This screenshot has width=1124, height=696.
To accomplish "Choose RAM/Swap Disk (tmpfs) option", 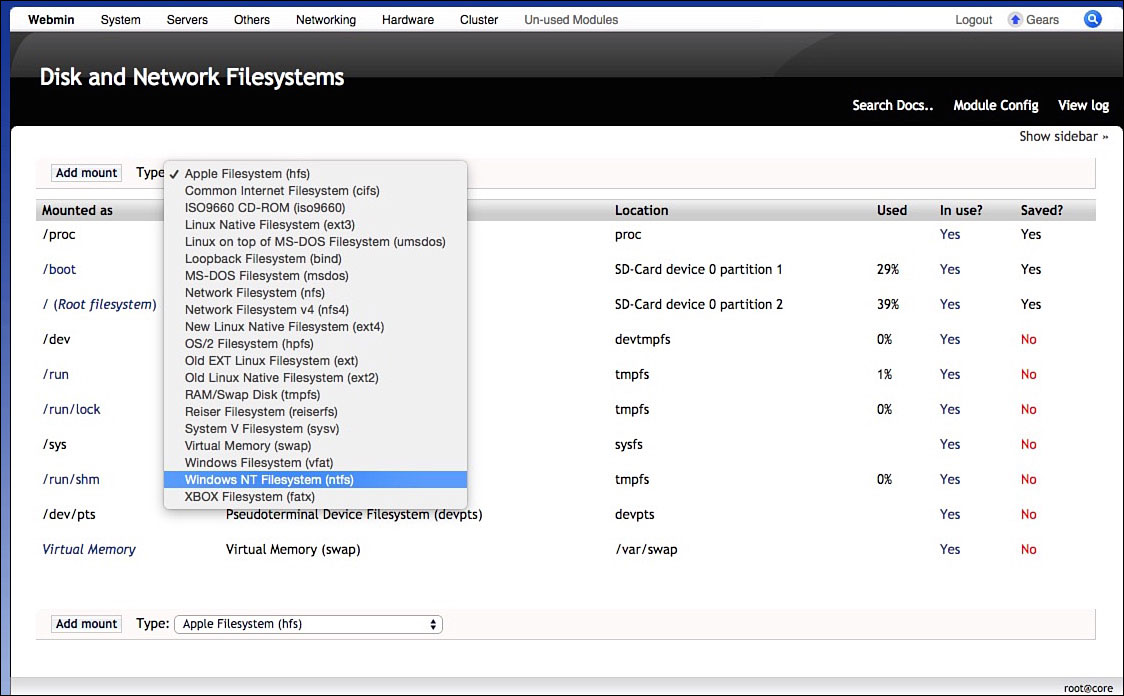I will coord(315,394).
